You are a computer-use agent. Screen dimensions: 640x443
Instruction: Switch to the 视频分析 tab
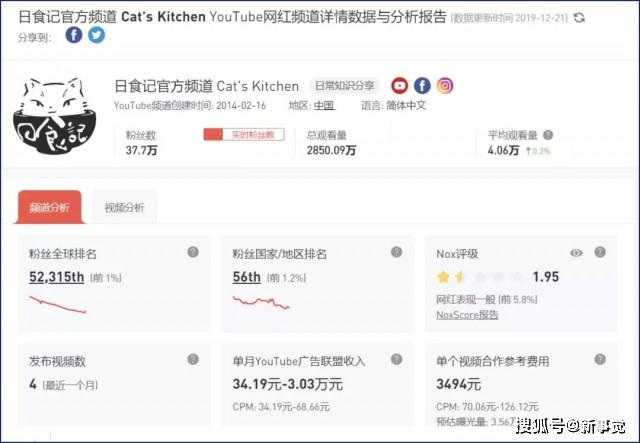click(124, 207)
